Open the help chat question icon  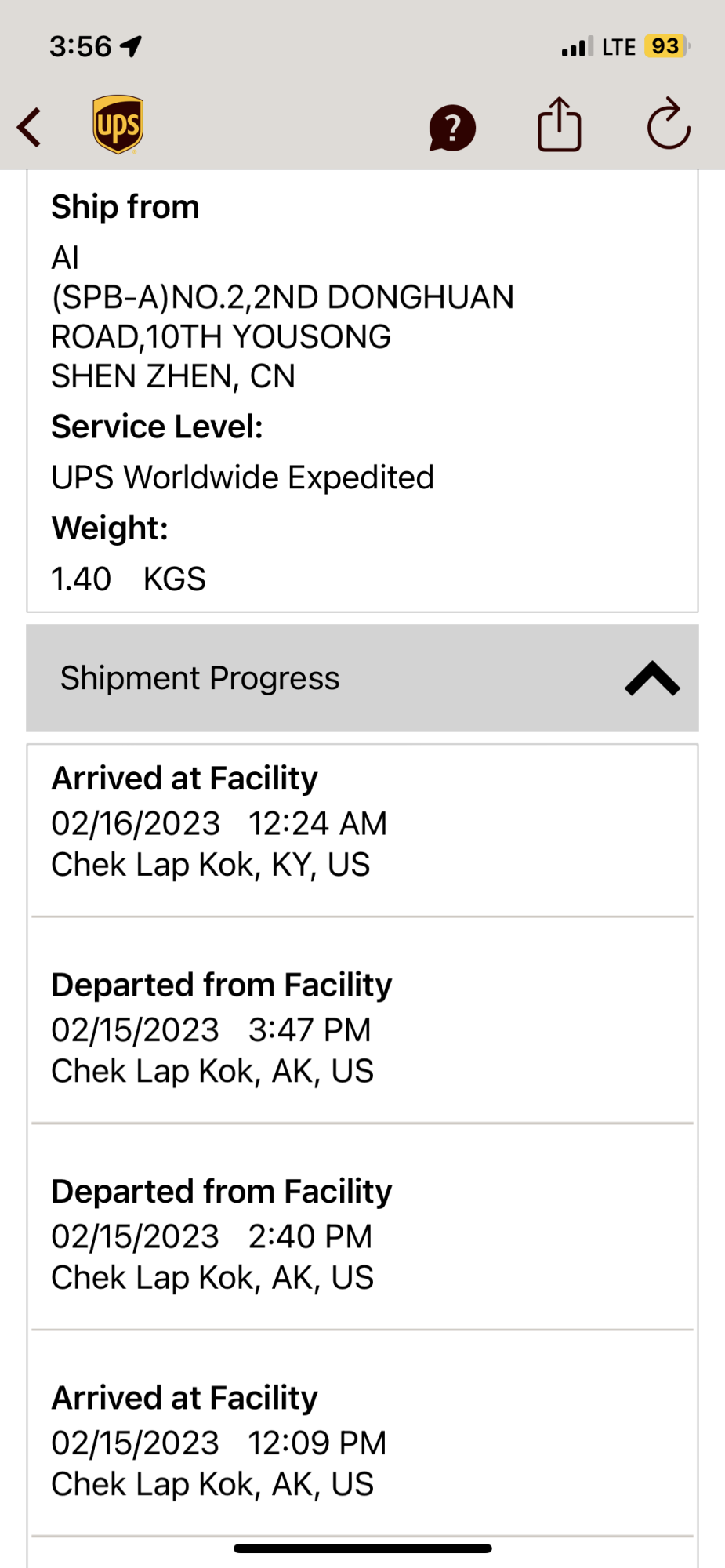point(452,128)
